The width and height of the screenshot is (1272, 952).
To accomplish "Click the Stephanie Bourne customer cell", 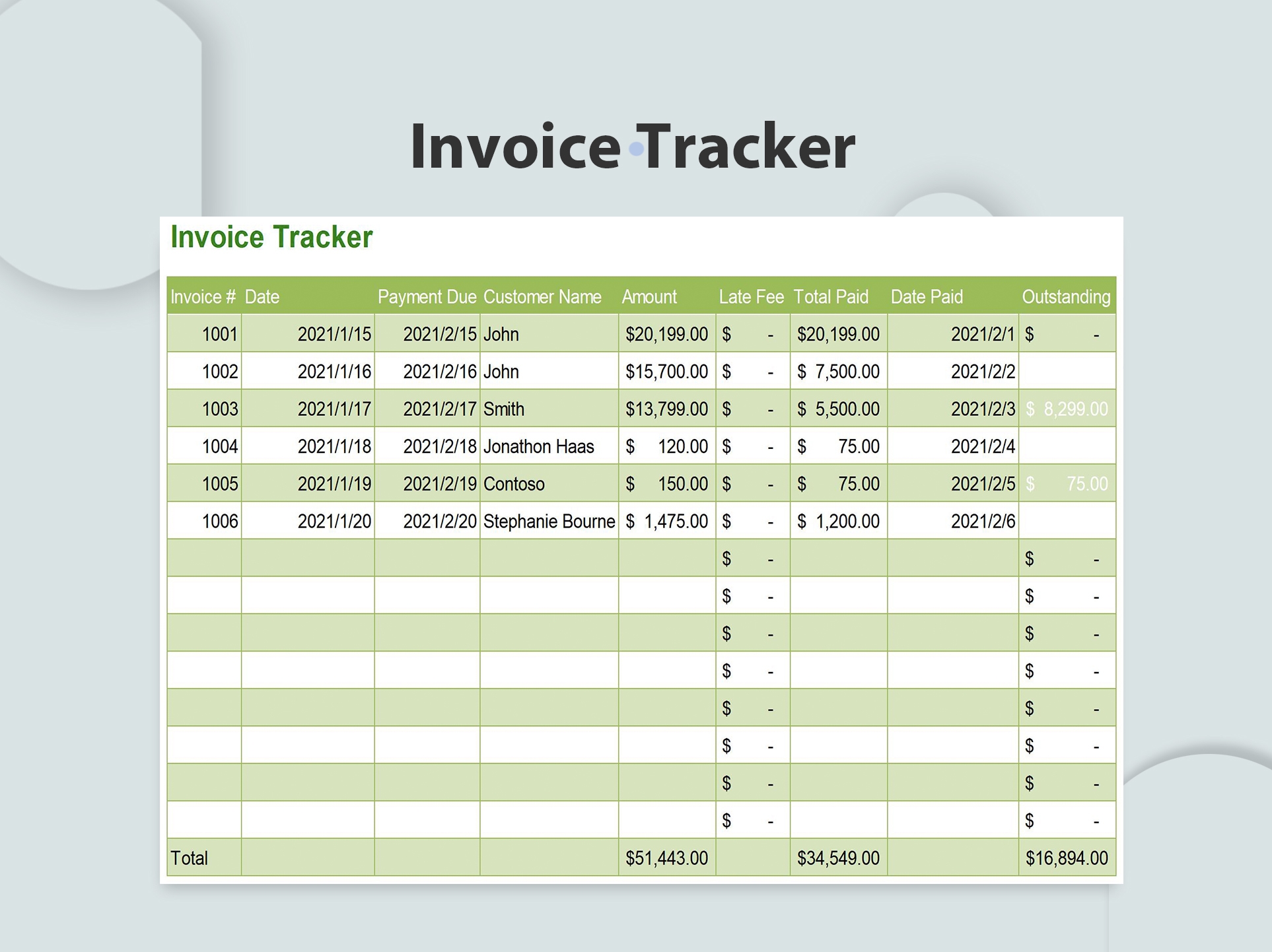I will [x=549, y=521].
